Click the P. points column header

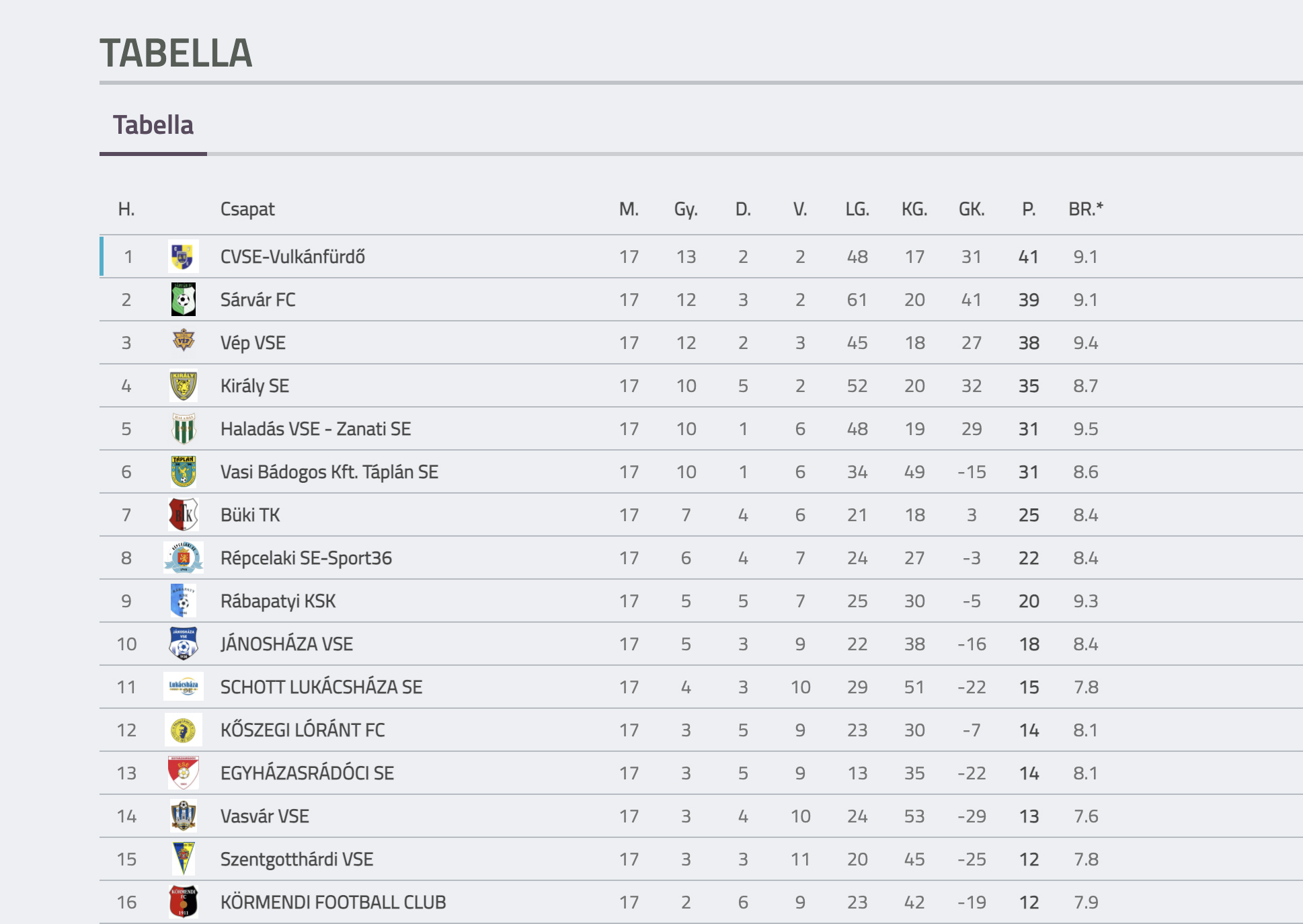pyautogui.click(x=1029, y=209)
